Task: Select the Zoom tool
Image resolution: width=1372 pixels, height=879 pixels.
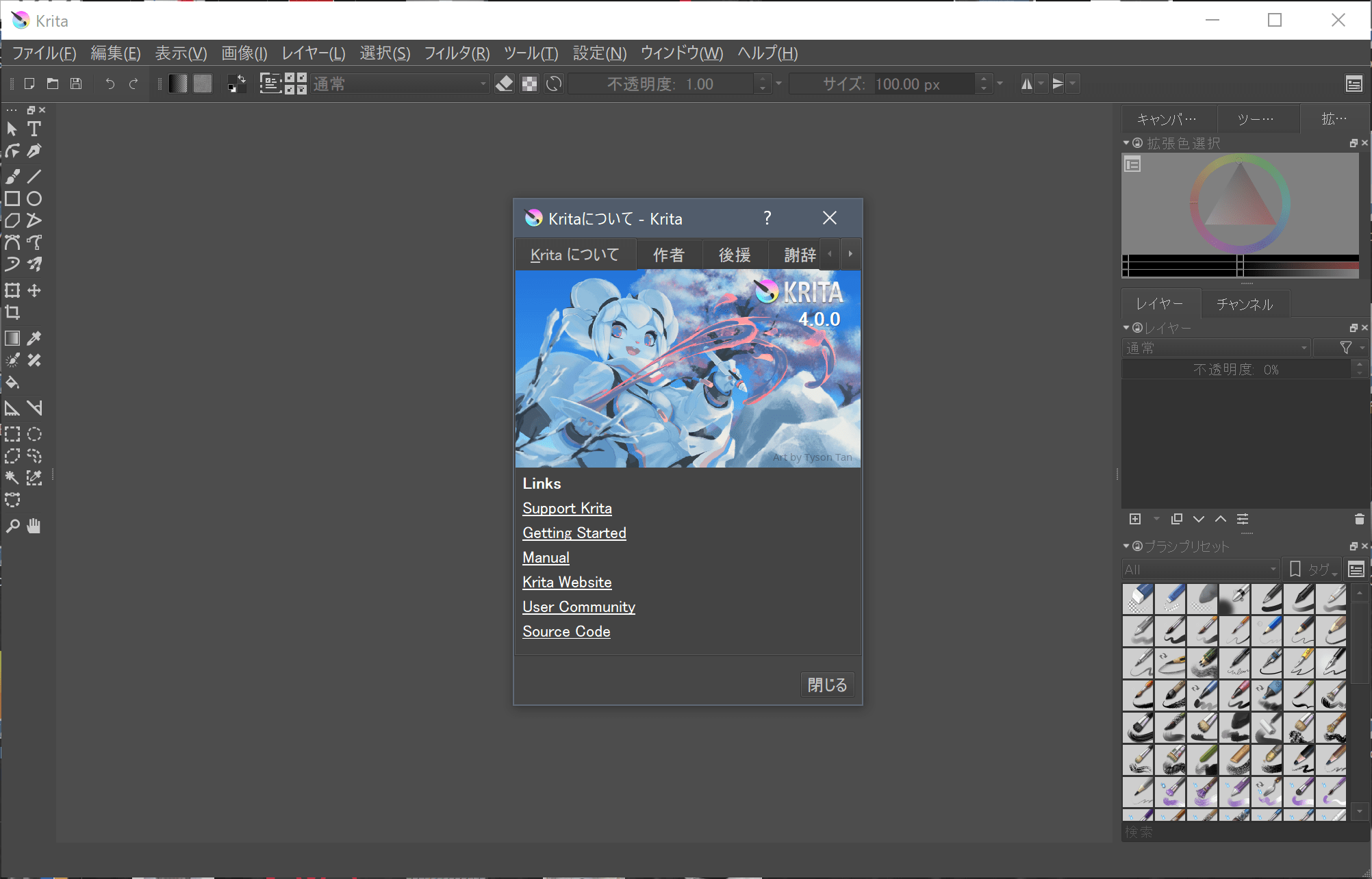Action: tap(11, 526)
